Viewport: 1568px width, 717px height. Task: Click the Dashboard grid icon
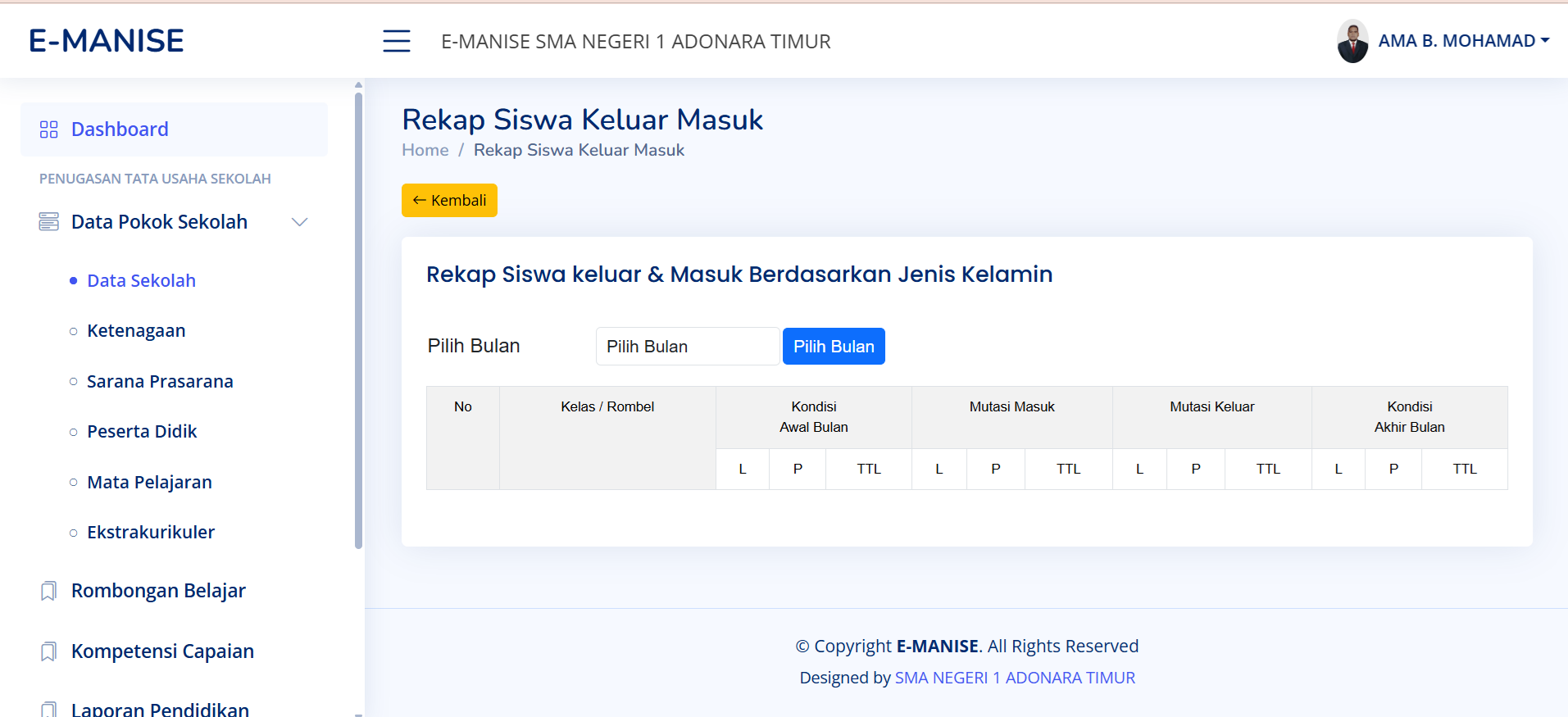49,129
